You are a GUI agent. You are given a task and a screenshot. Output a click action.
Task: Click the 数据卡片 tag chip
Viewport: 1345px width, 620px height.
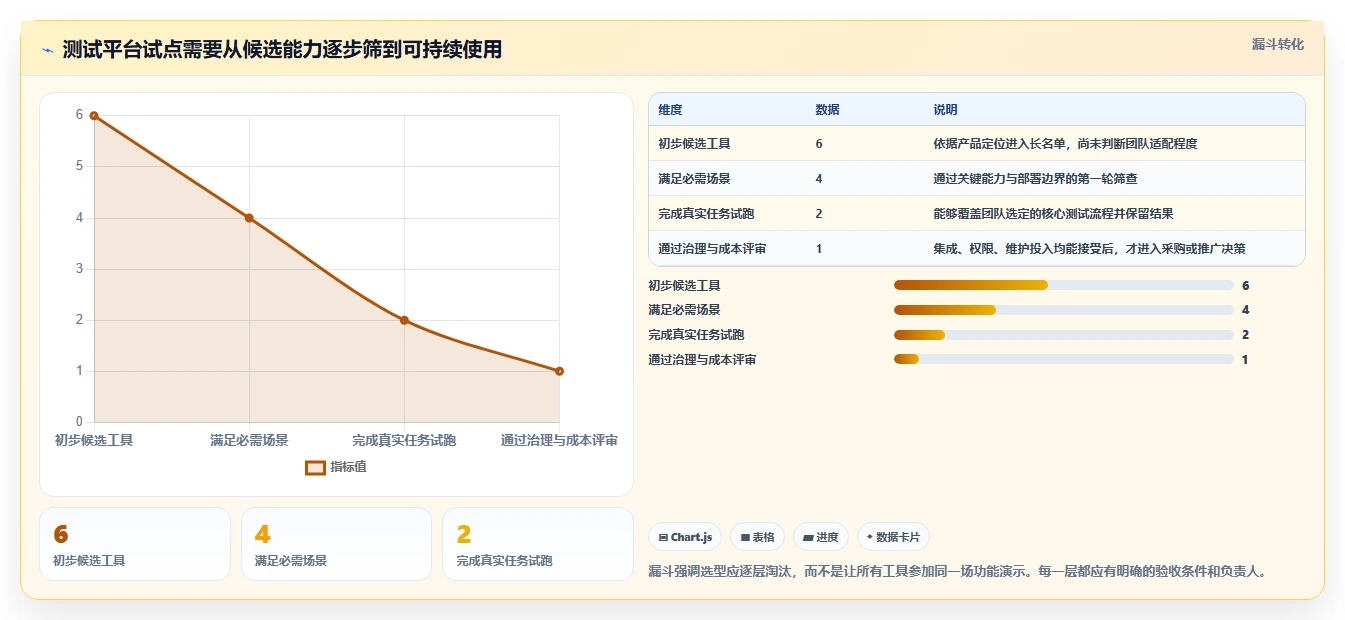click(x=893, y=537)
